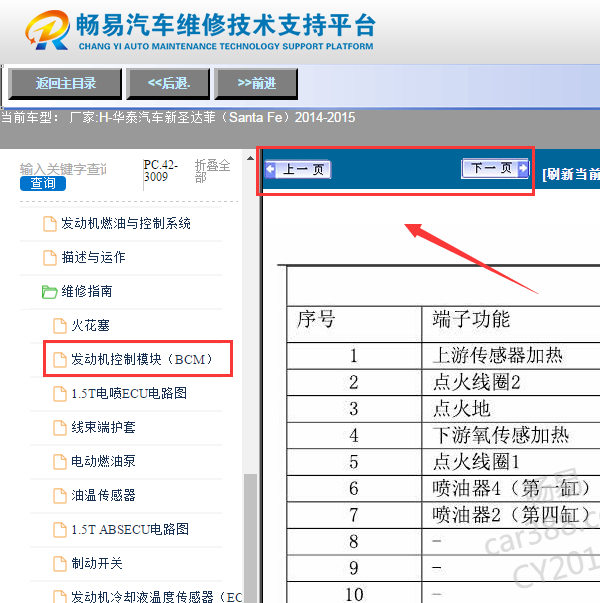Open 制动开关 document
The image size is (600, 603).
pyautogui.click(x=97, y=563)
